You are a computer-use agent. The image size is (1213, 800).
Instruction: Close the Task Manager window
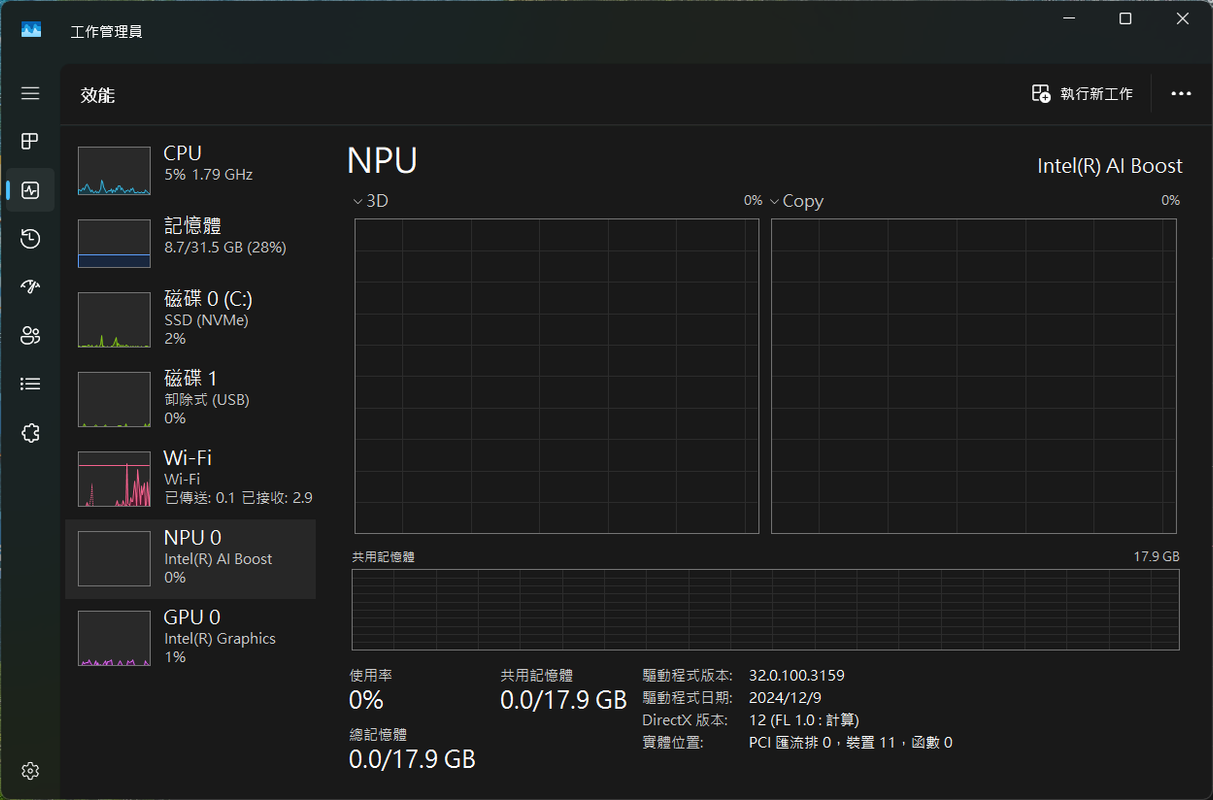point(1183,19)
